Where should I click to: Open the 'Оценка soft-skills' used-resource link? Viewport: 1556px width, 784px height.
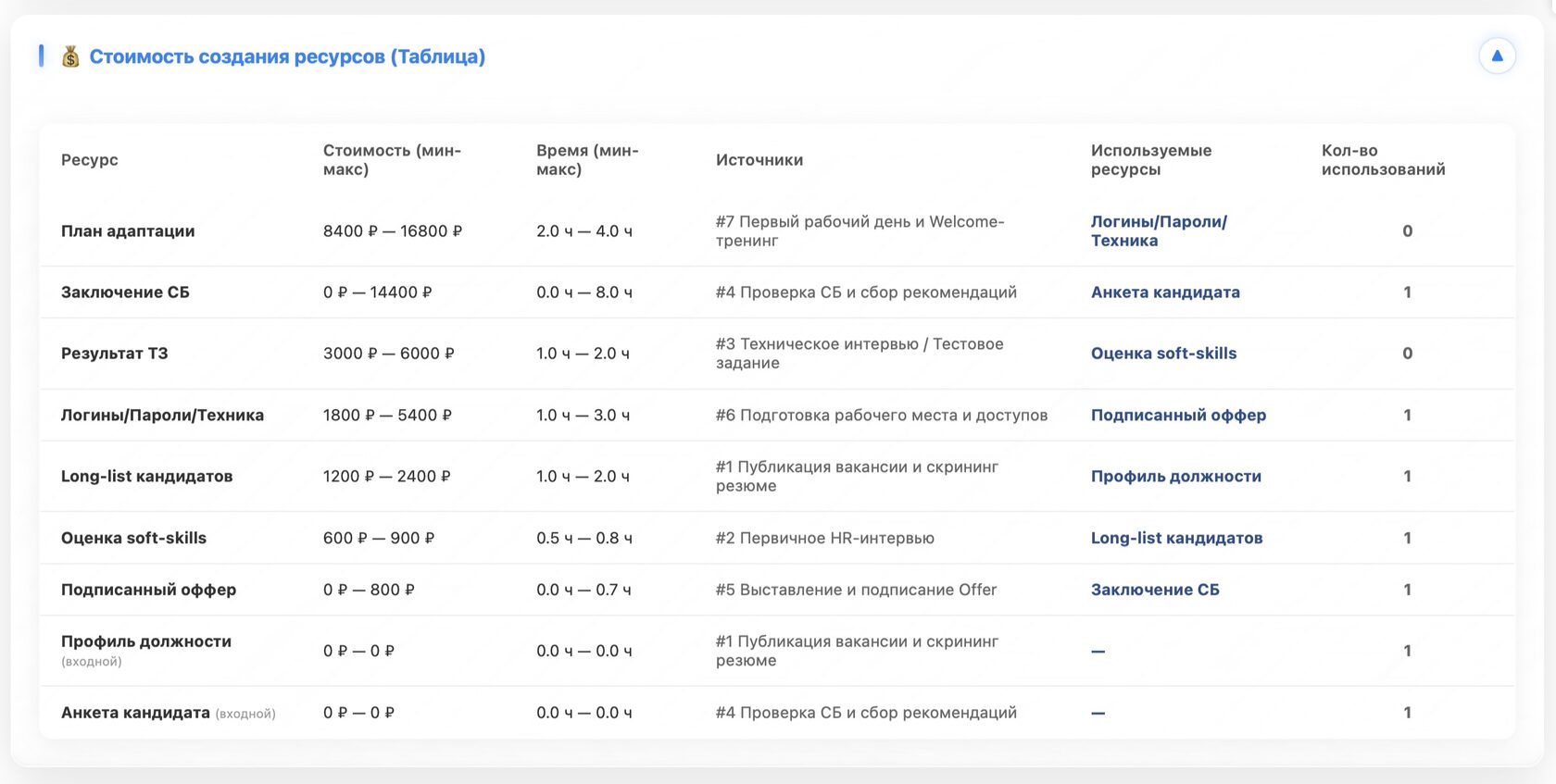(1163, 354)
